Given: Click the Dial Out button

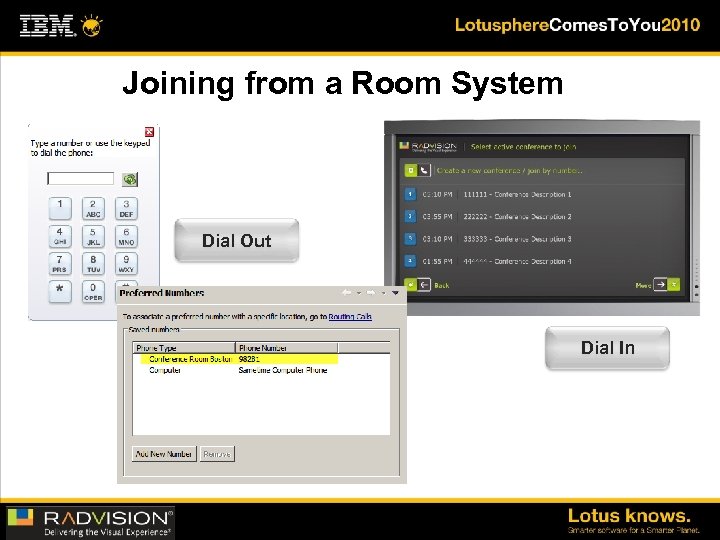Looking at the screenshot, I should [237, 241].
